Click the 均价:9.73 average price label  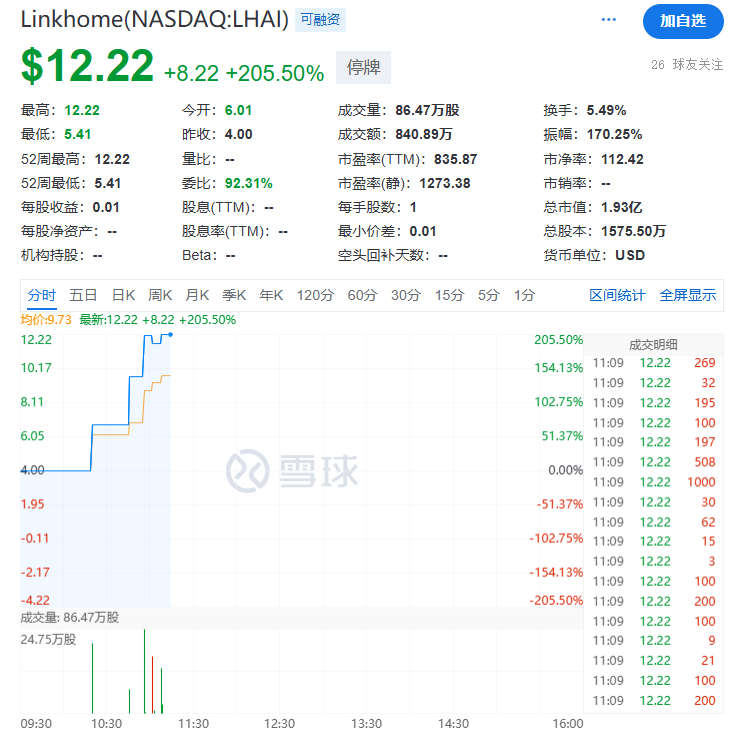click(46, 320)
